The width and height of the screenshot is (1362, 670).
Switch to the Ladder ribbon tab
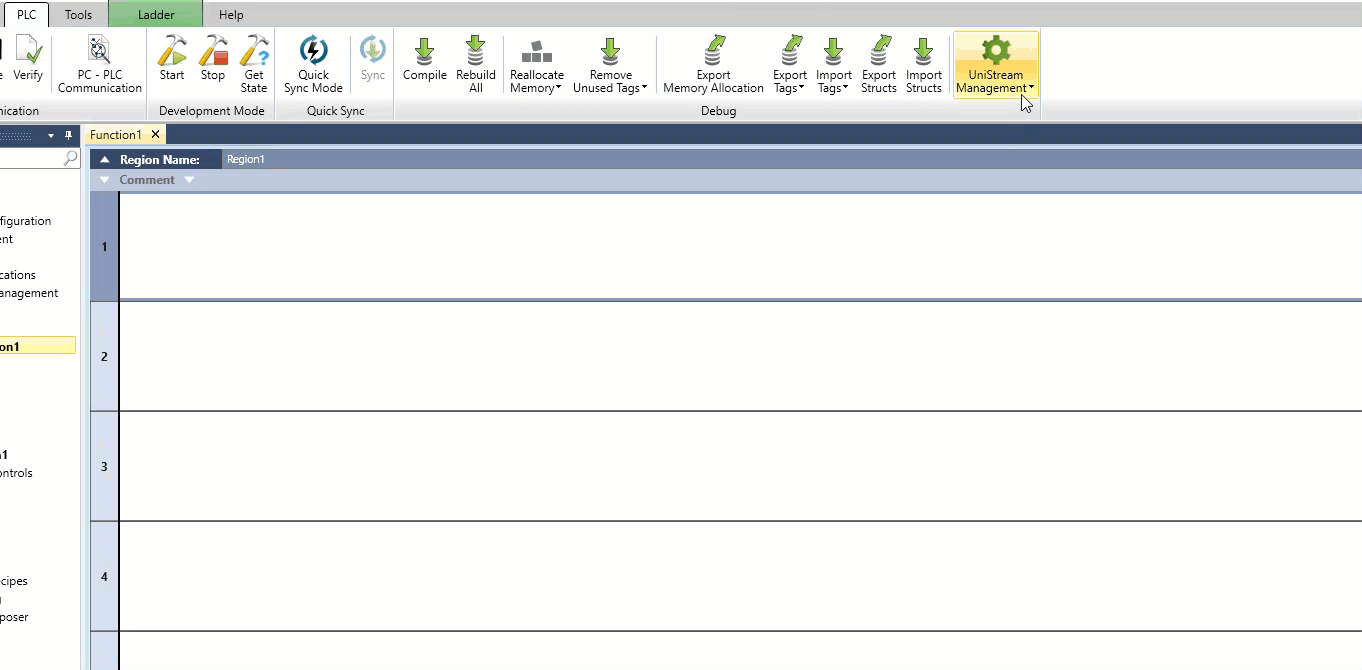click(156, 15)
